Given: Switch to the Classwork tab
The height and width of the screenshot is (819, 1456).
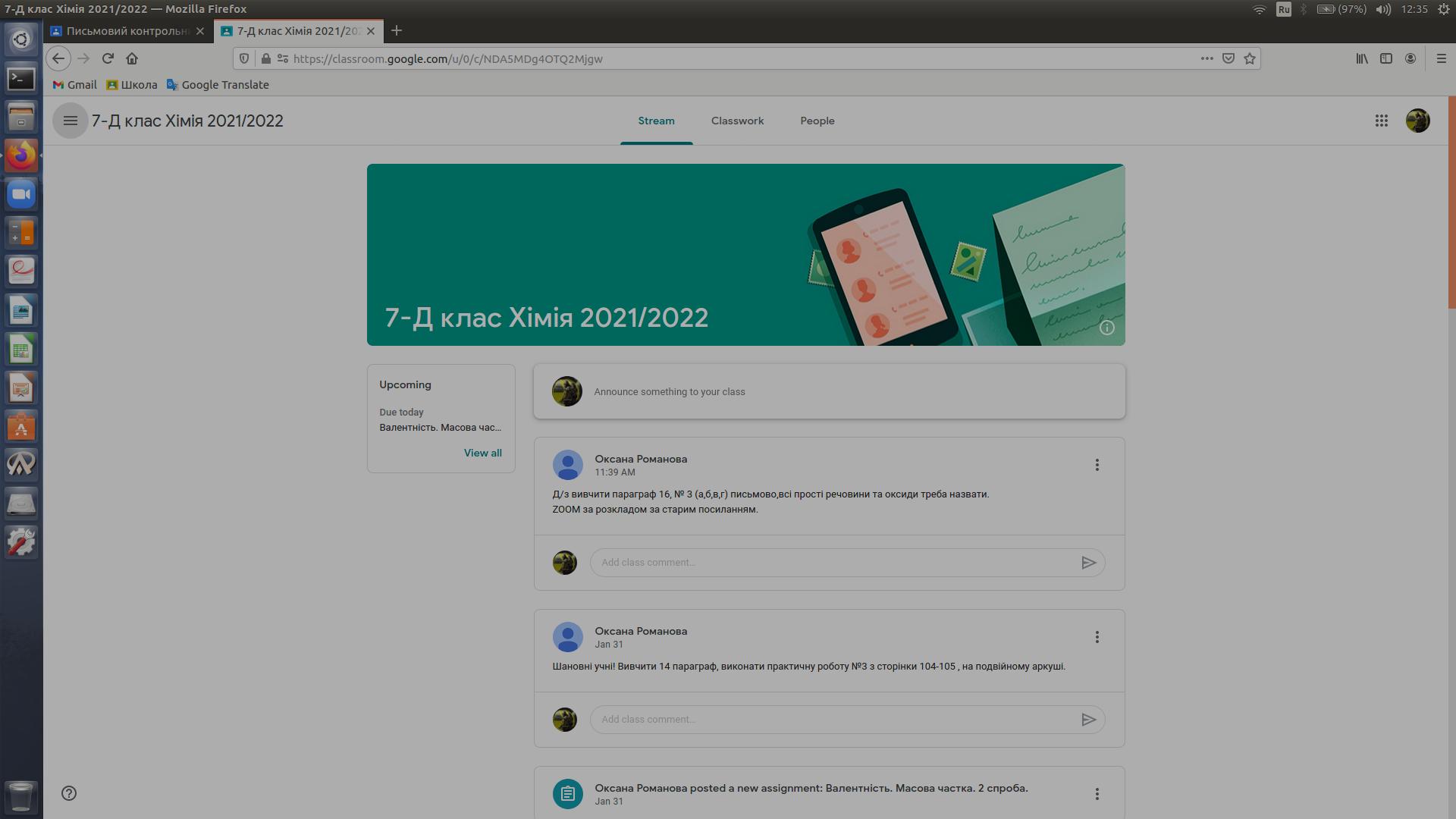Looking at the screenshot, I should (x=737, y=121).
